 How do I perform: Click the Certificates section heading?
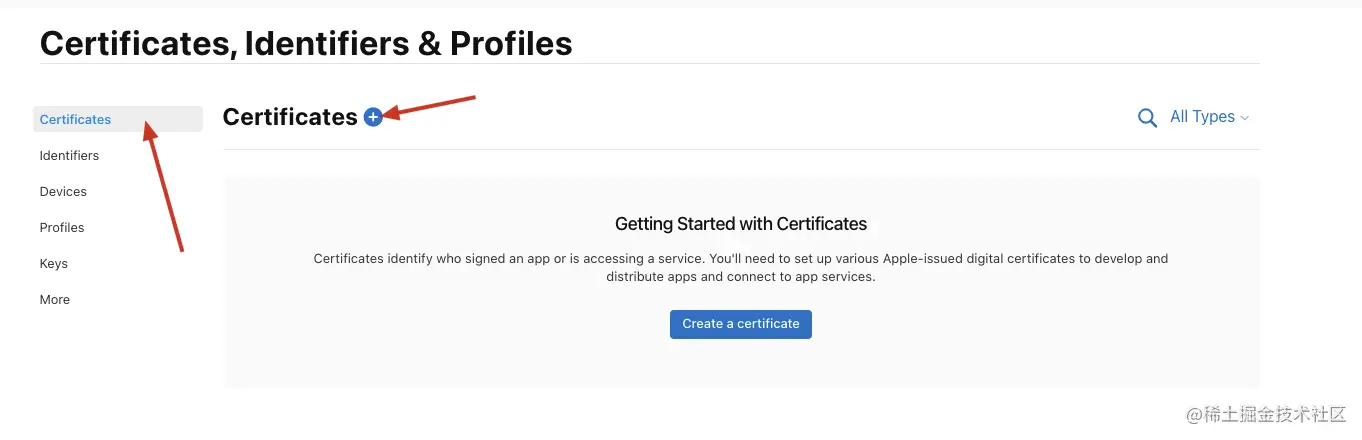[x=290, y=117]
